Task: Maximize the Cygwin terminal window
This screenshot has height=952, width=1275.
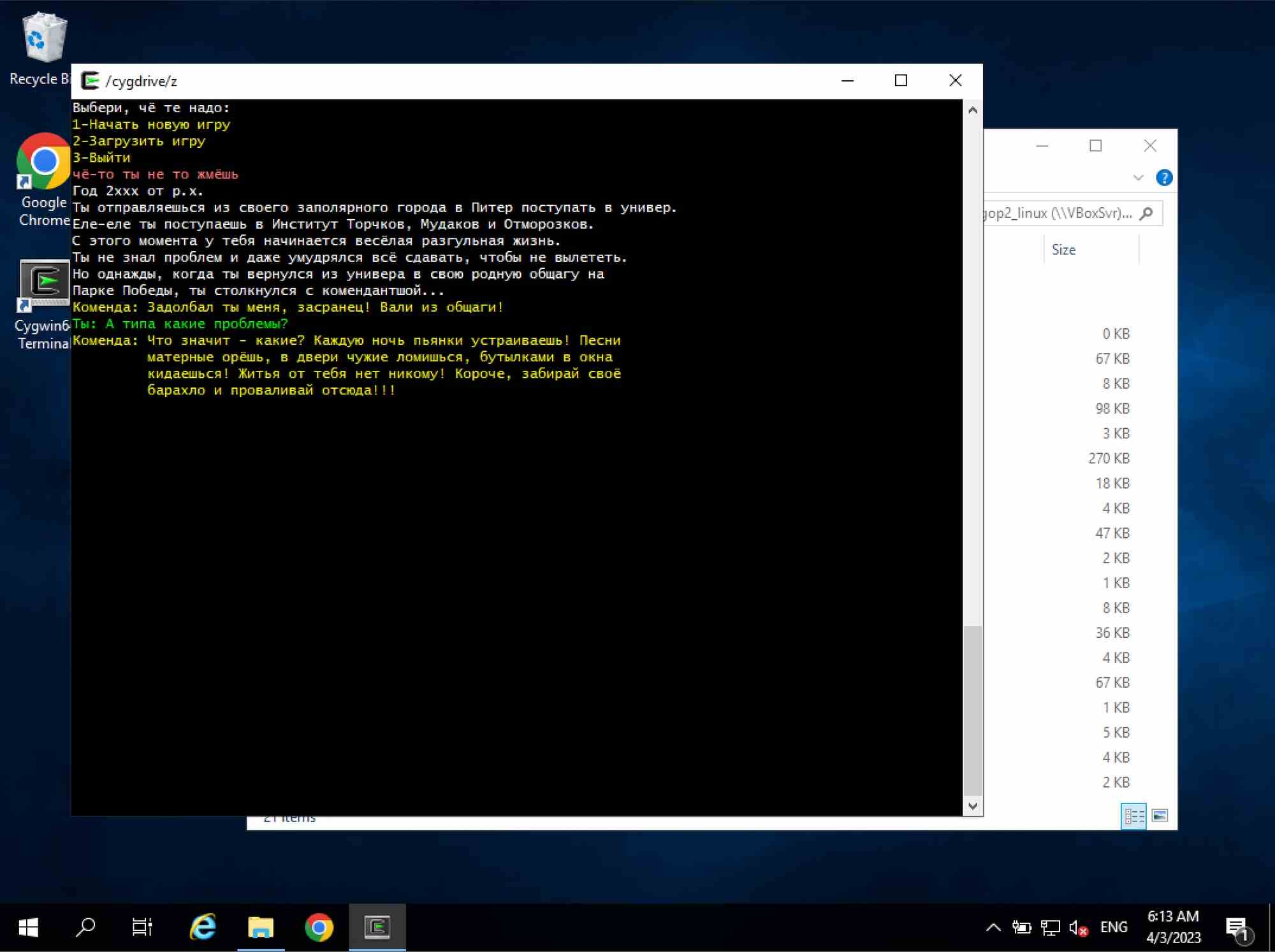Action: pyautogui.click(x=901, y=80)
